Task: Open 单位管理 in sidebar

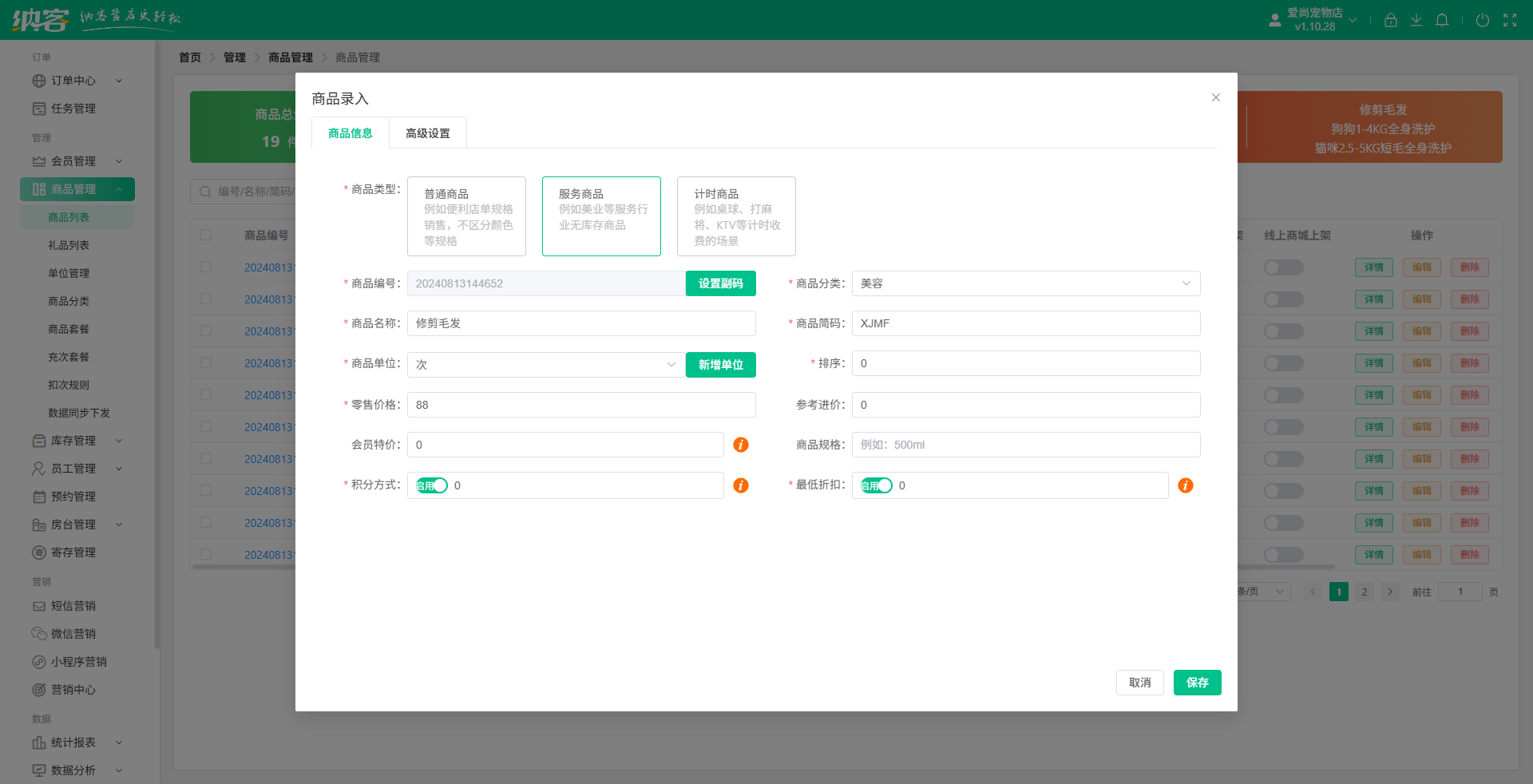Action: [69, 273]
